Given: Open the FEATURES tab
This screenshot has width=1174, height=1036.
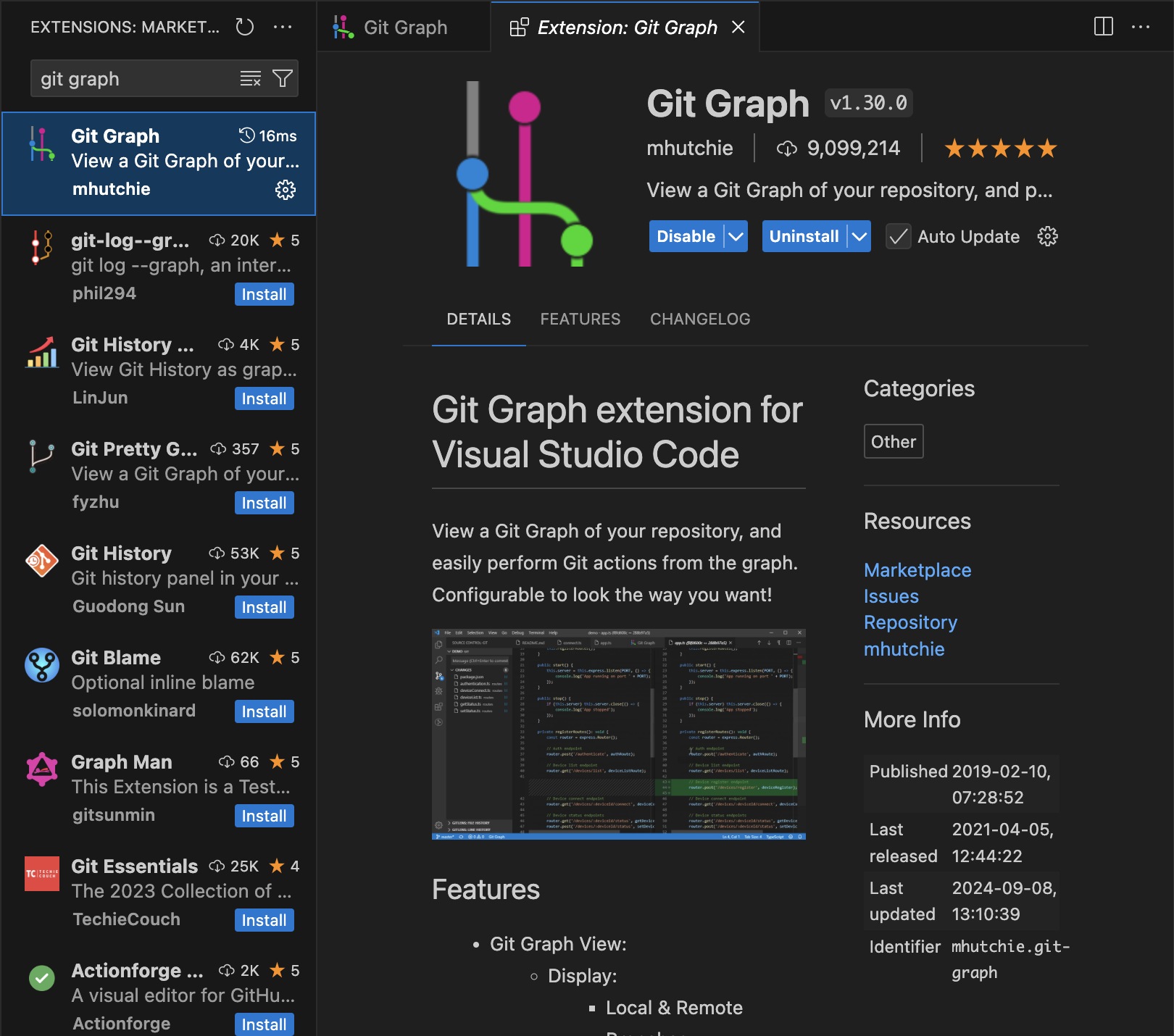Looking at the screenshot, I should coord(580,319).
